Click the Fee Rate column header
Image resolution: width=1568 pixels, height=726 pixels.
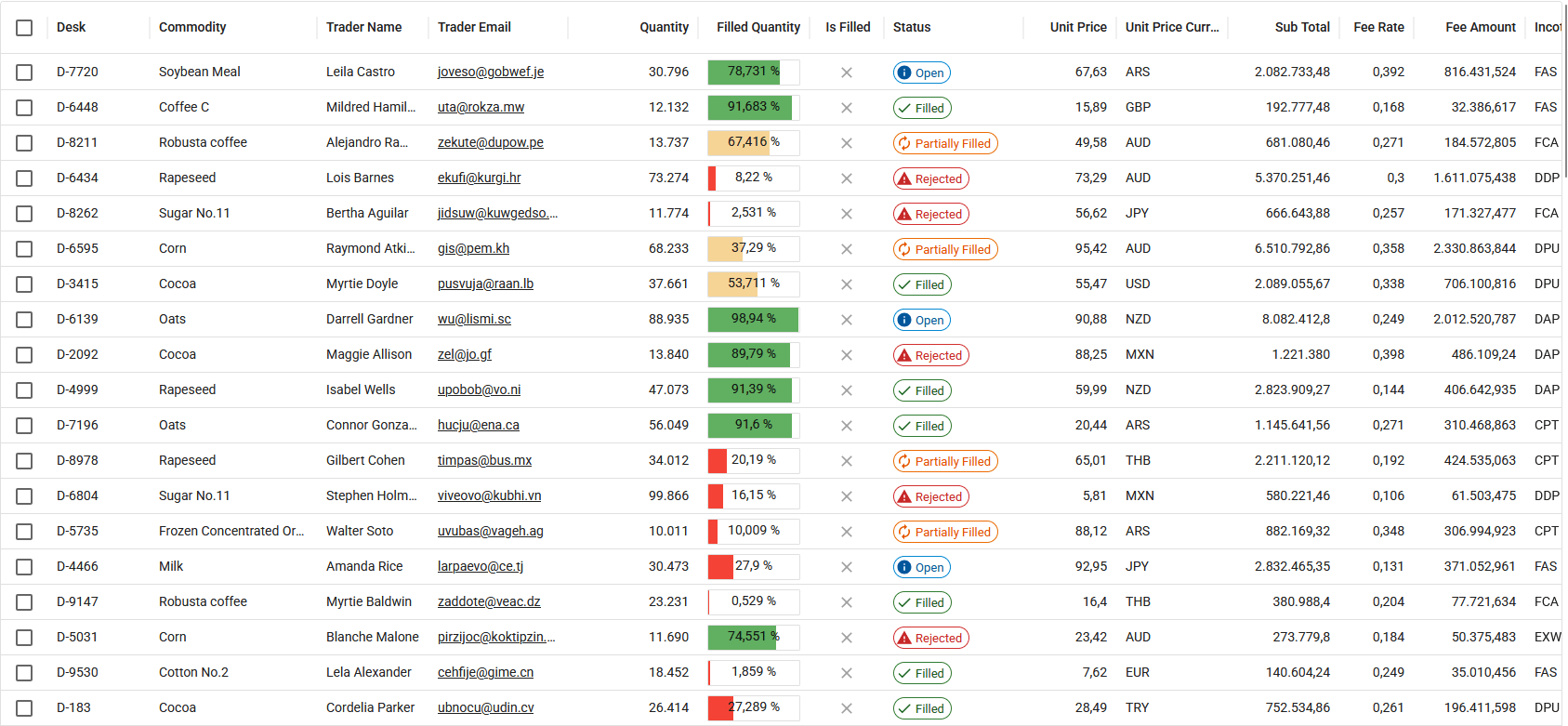[1378, 27]
